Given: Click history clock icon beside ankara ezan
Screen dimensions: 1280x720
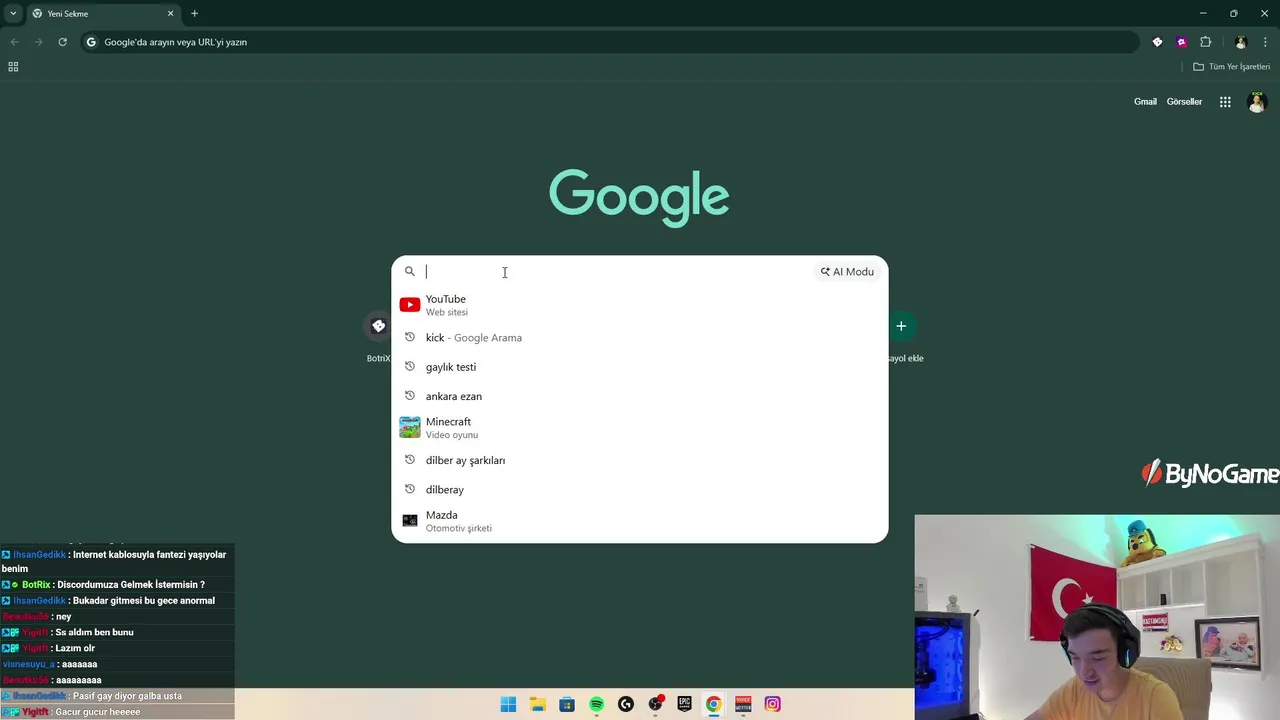Looking at the screenshot, I should click(x=410, y=396).
